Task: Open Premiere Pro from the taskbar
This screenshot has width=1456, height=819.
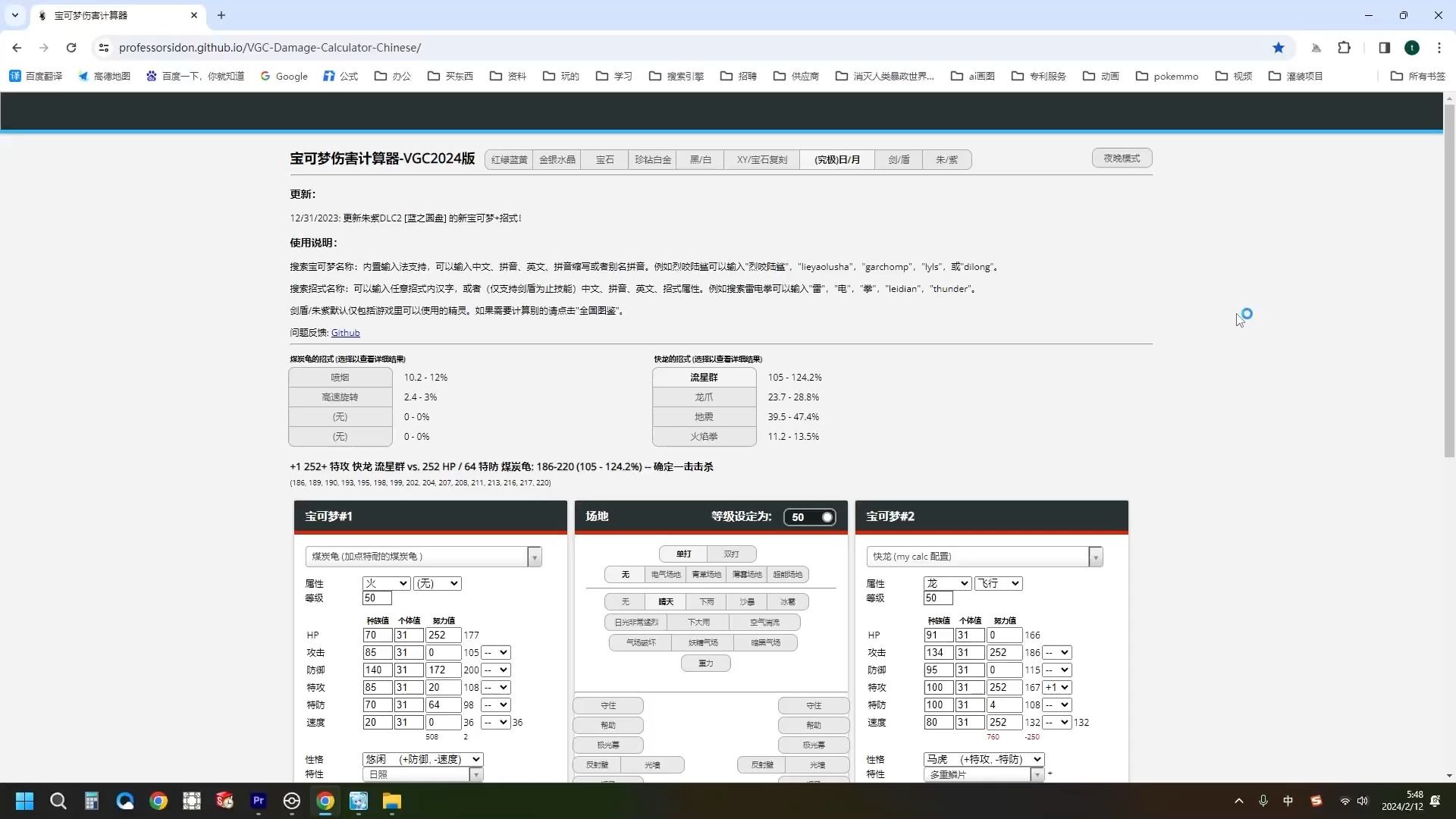Action: tap(259, 801)
